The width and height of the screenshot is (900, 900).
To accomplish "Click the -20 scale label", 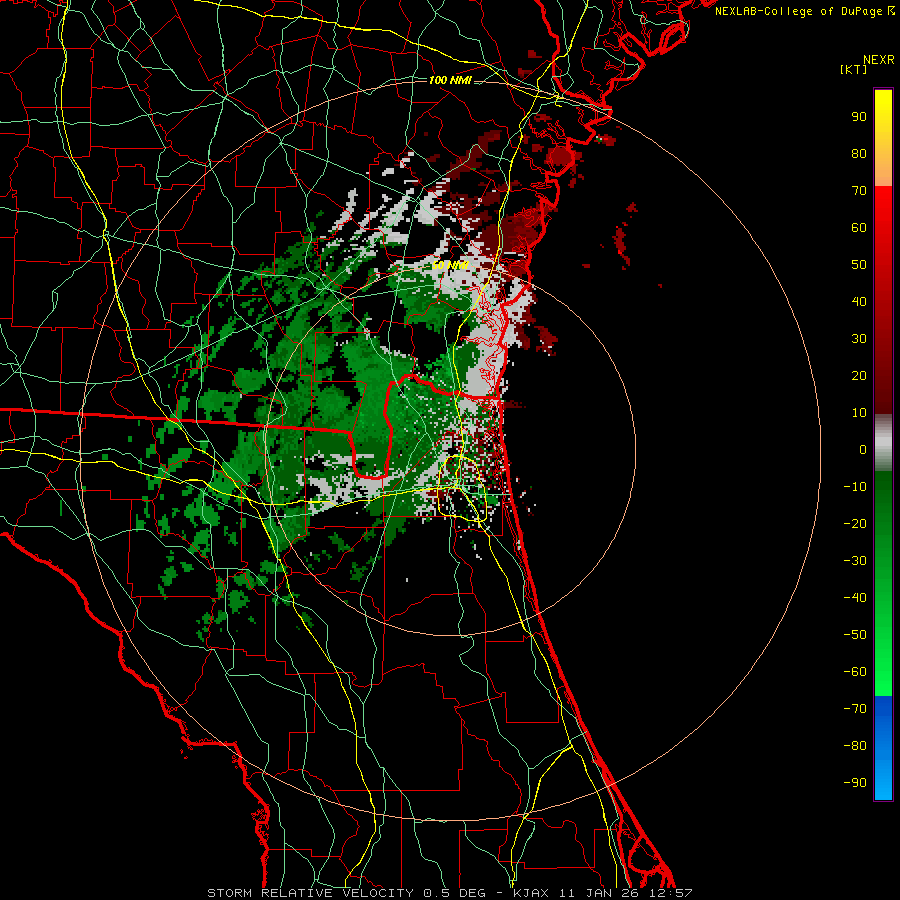I will pyautogui.click(x=855, y=524).
